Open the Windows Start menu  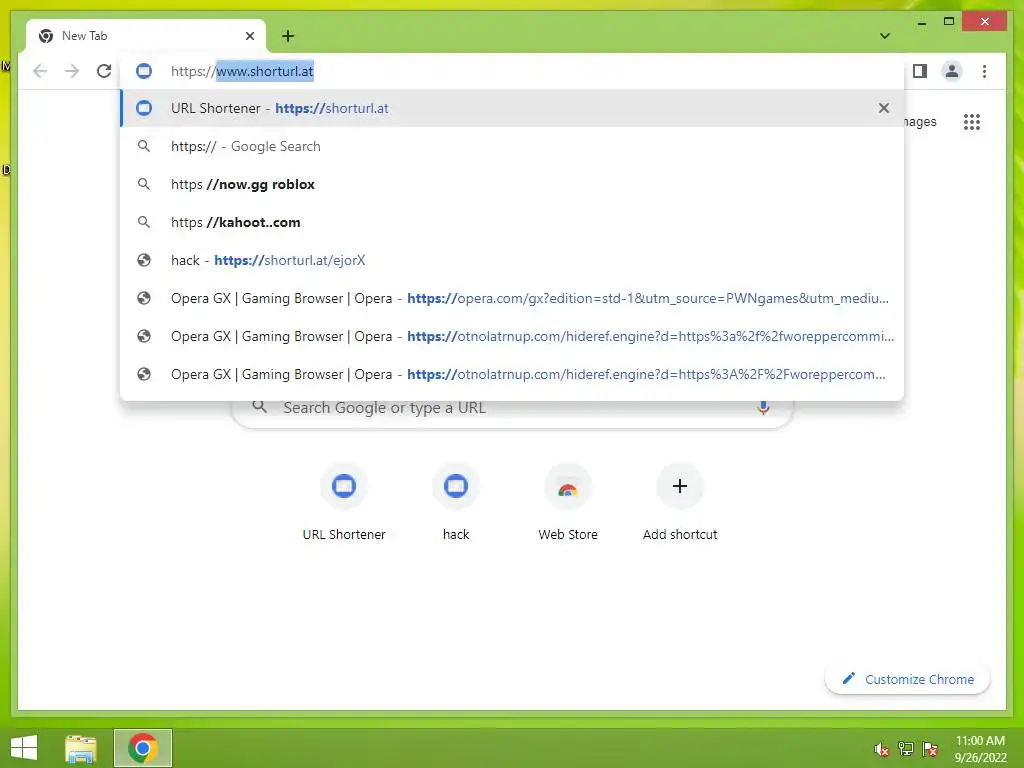tap(24, 748)
